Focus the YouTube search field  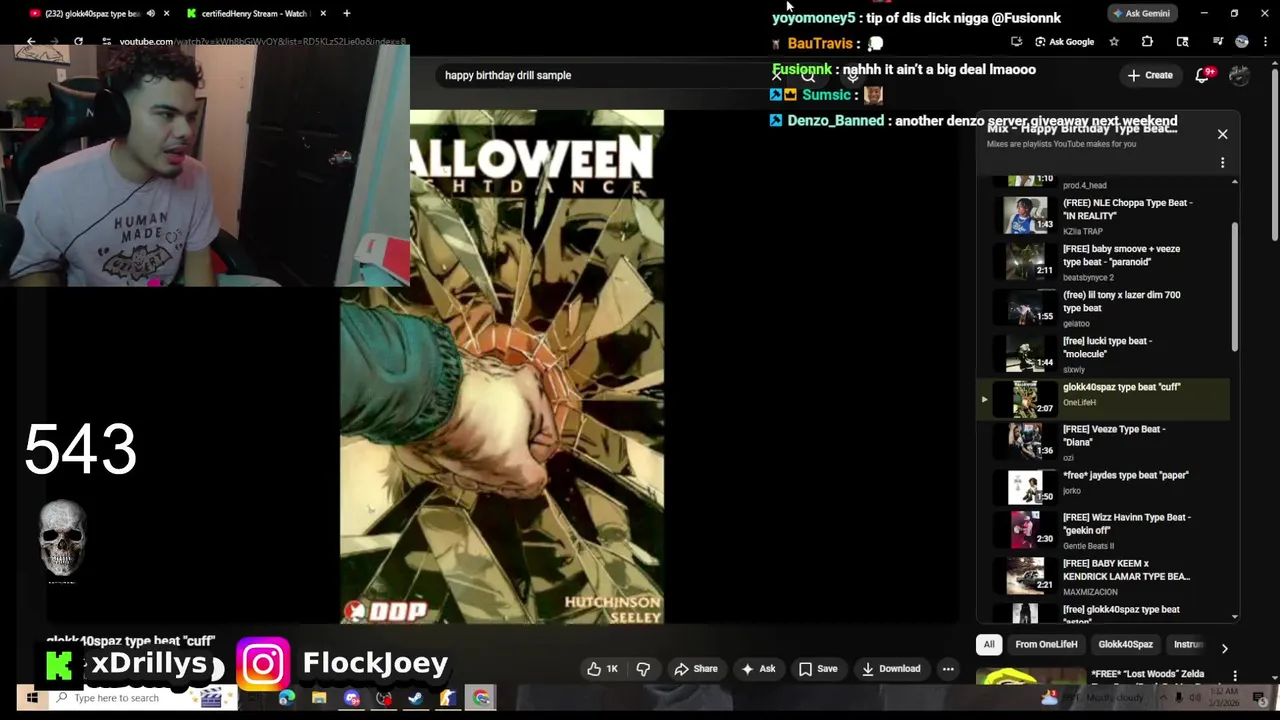(x=600, y=76)
